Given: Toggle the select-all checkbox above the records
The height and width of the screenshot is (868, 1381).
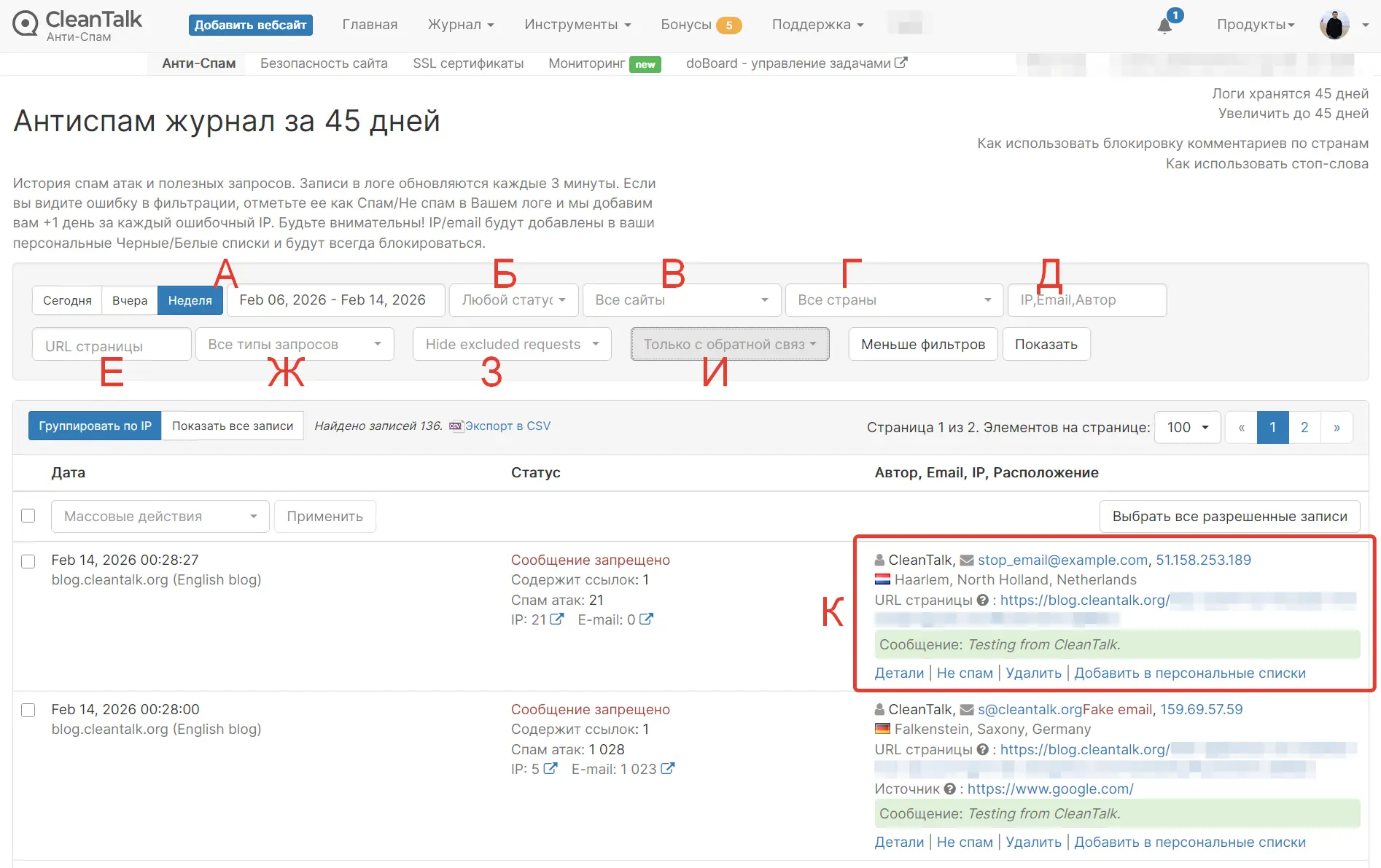Looking at the screenshot, I should [28, 515].
